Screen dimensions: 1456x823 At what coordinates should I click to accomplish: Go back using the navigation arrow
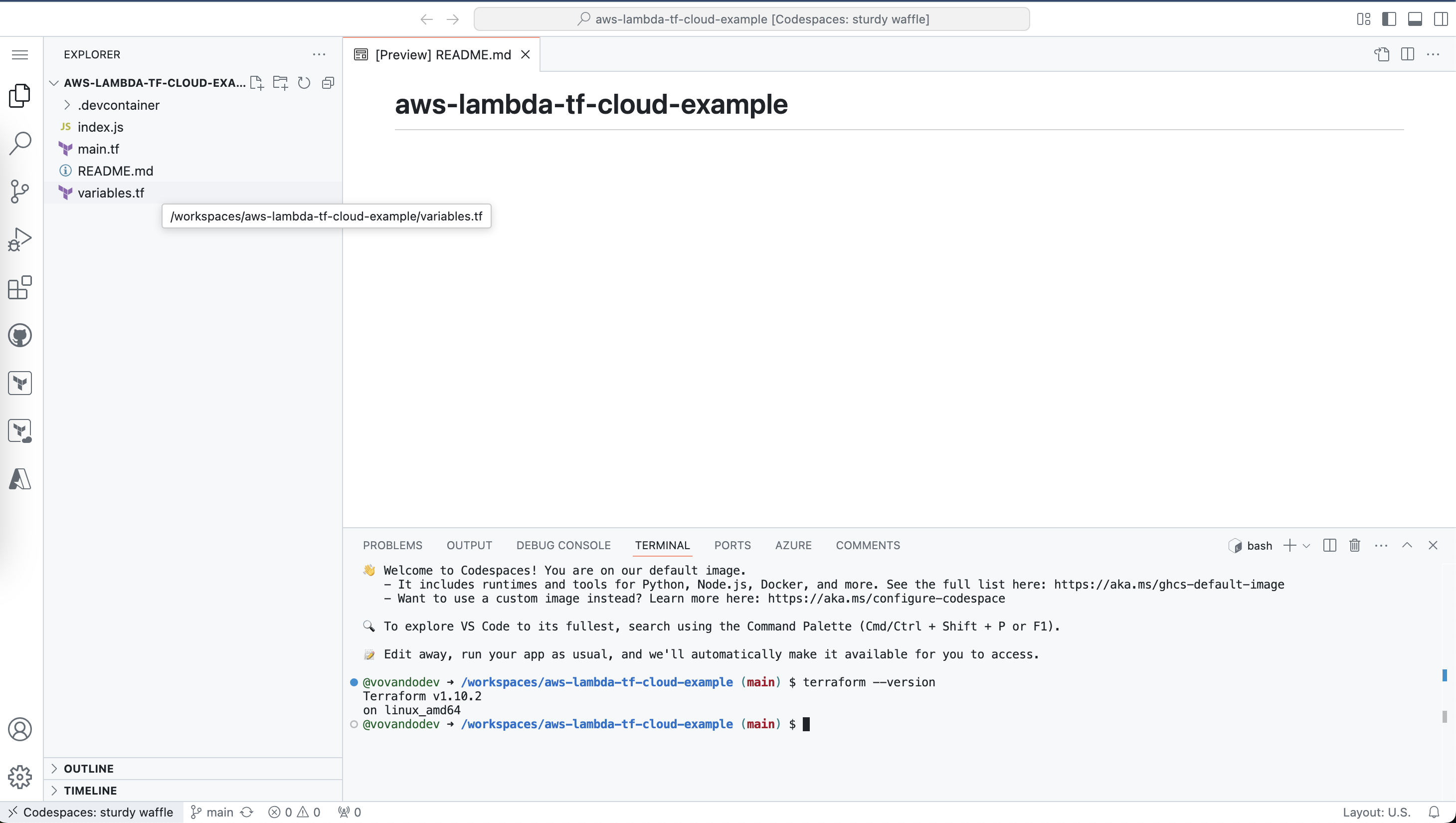[x=426, y=19]
